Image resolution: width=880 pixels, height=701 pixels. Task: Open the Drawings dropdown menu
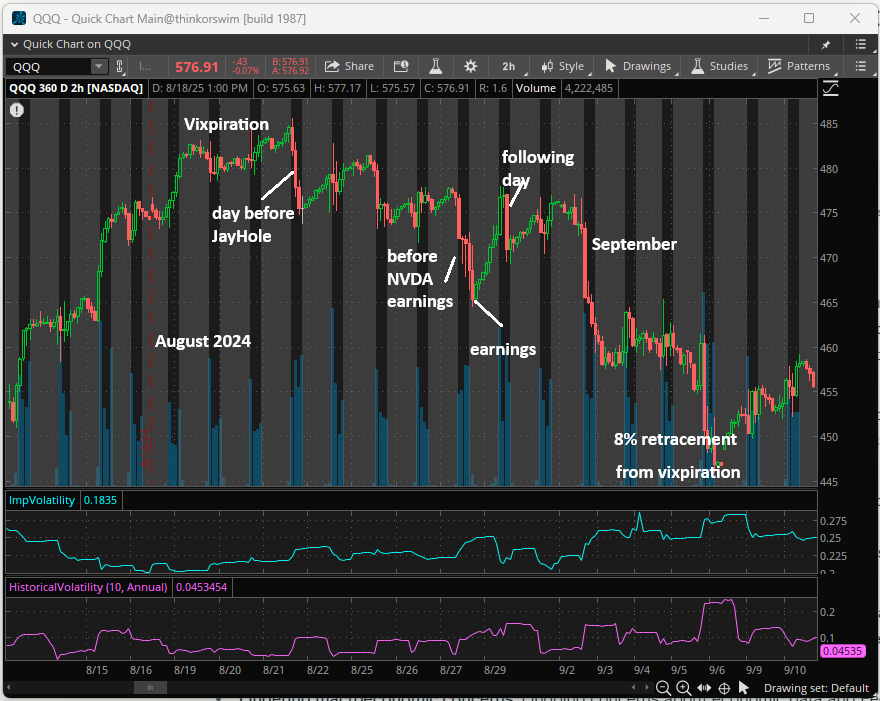click(639, 66)
